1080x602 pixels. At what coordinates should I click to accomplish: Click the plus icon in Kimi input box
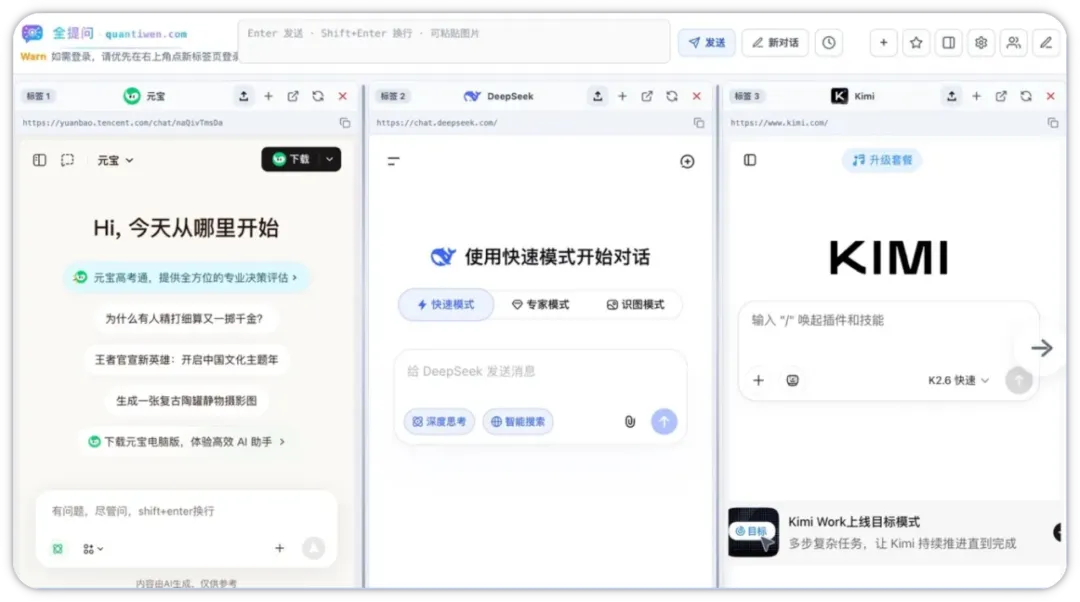click(x=758, y=380)
